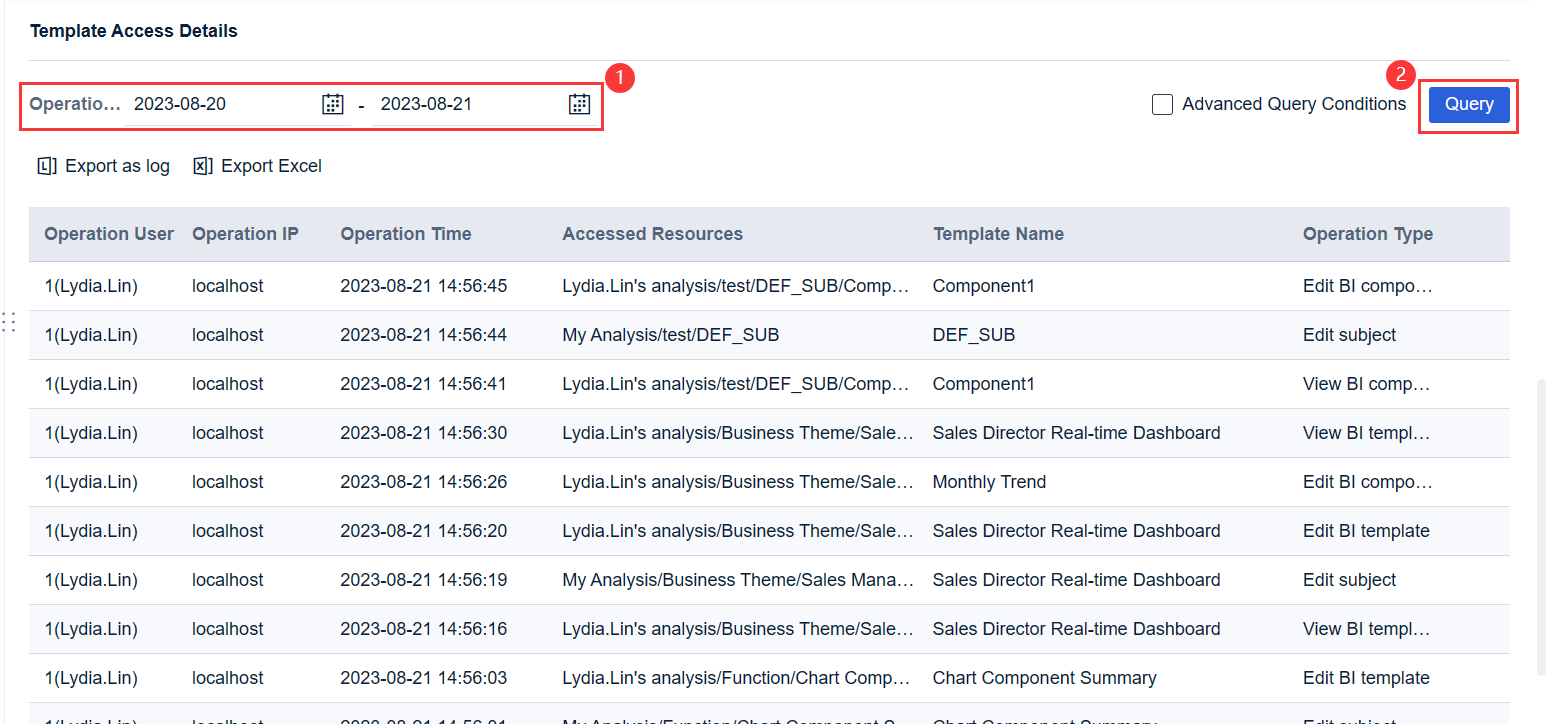Select the start date field showing 2023-08-20
Image resolution: width=1549 pixels, height=724 pixels.
click(220, 103)
